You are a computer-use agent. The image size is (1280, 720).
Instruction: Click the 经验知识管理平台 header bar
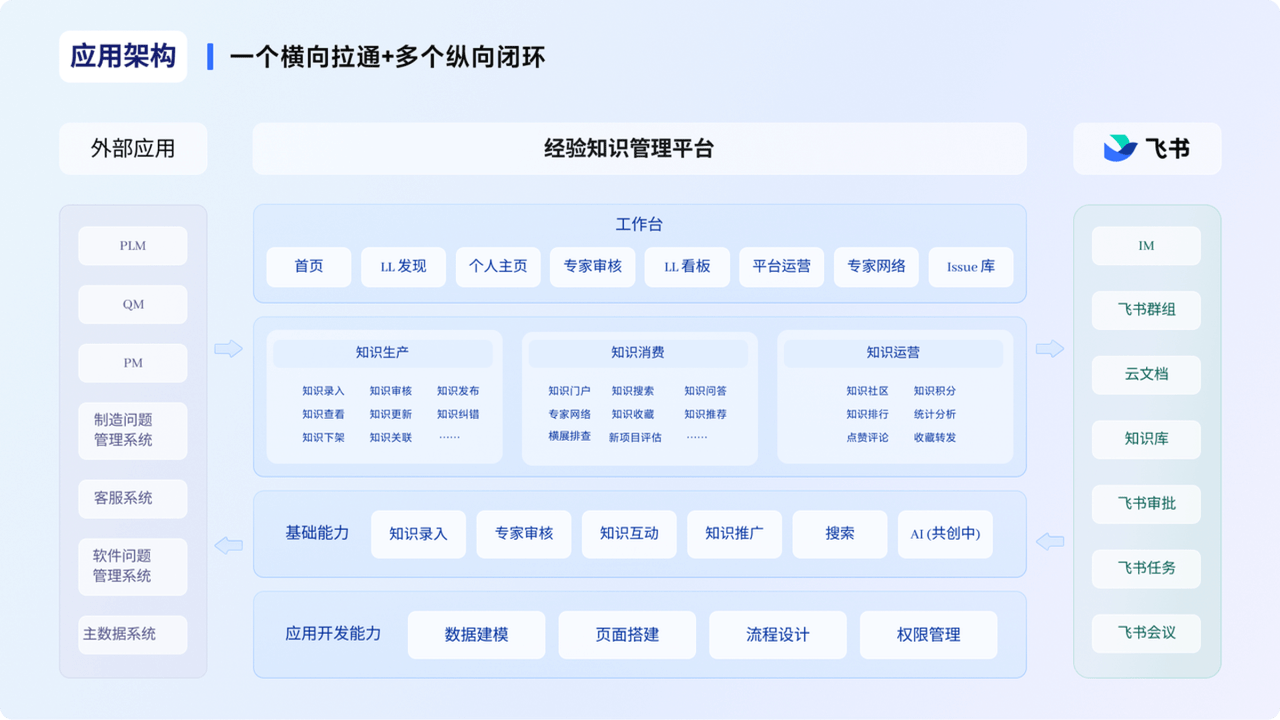pyautogui.click(x=639, y=149)
